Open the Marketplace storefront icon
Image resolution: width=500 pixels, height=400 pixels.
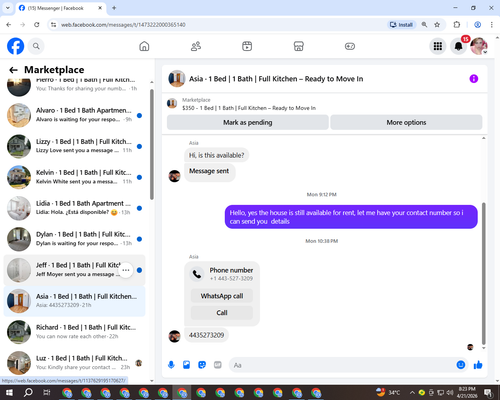tap(299, 46)
